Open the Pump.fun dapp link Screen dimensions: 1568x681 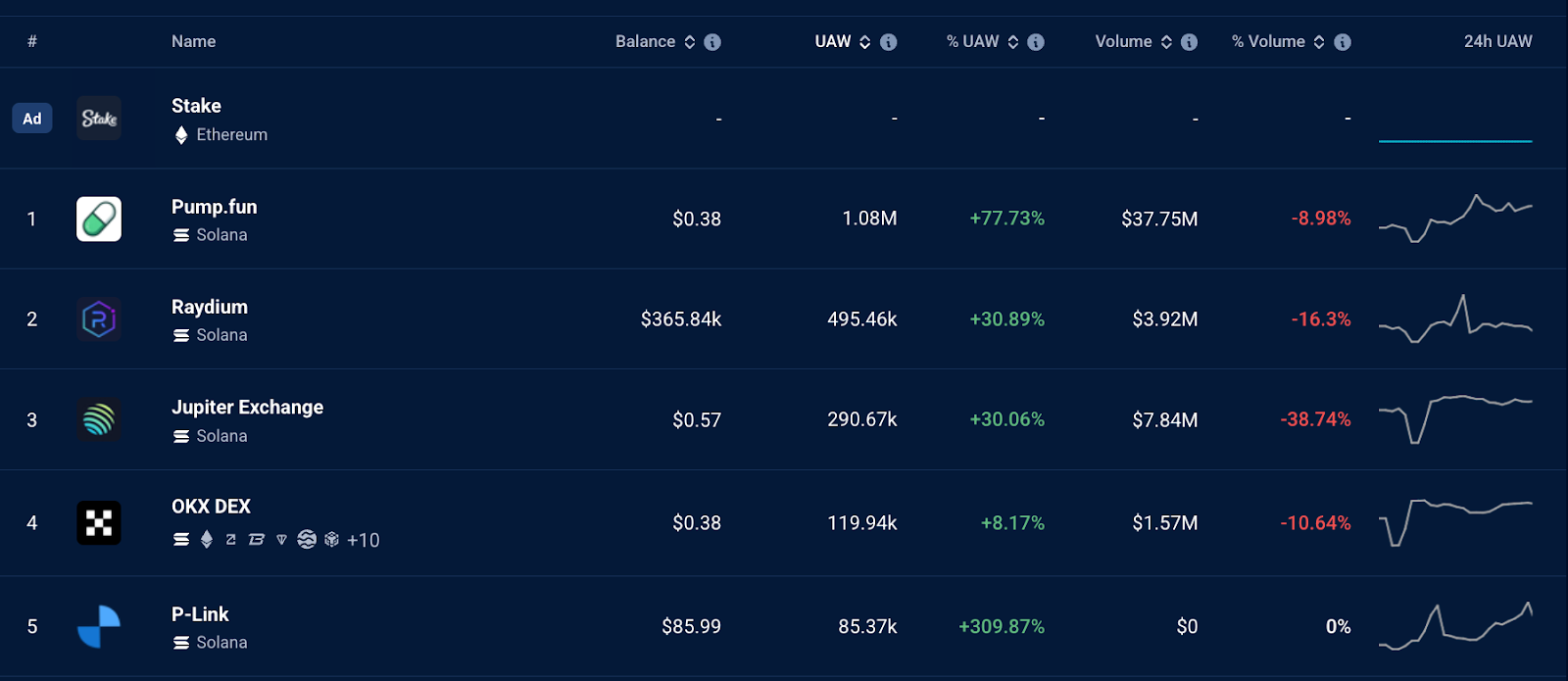coord(214,207)
